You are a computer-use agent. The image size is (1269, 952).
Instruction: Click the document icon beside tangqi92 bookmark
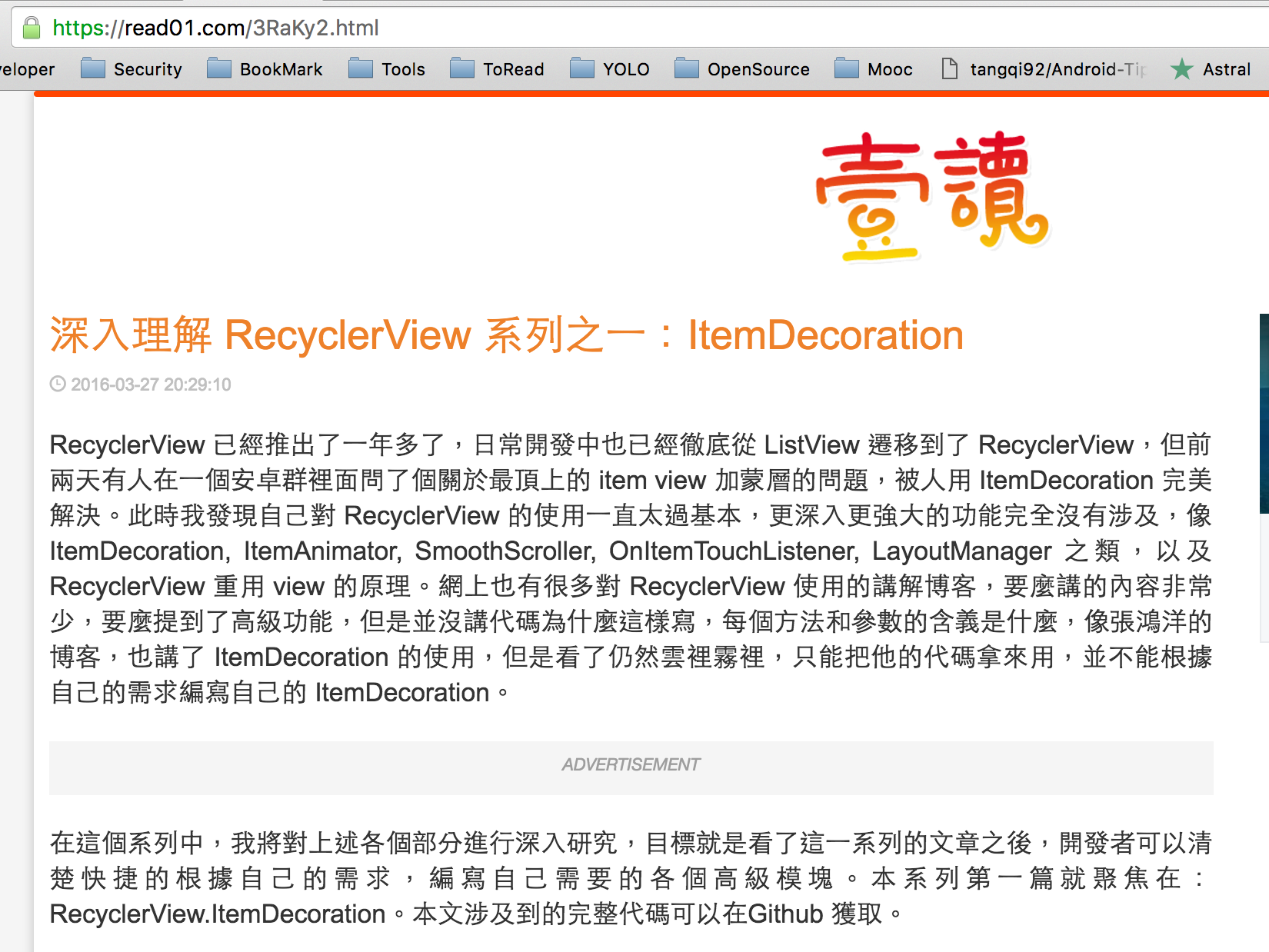pos(950,69)
